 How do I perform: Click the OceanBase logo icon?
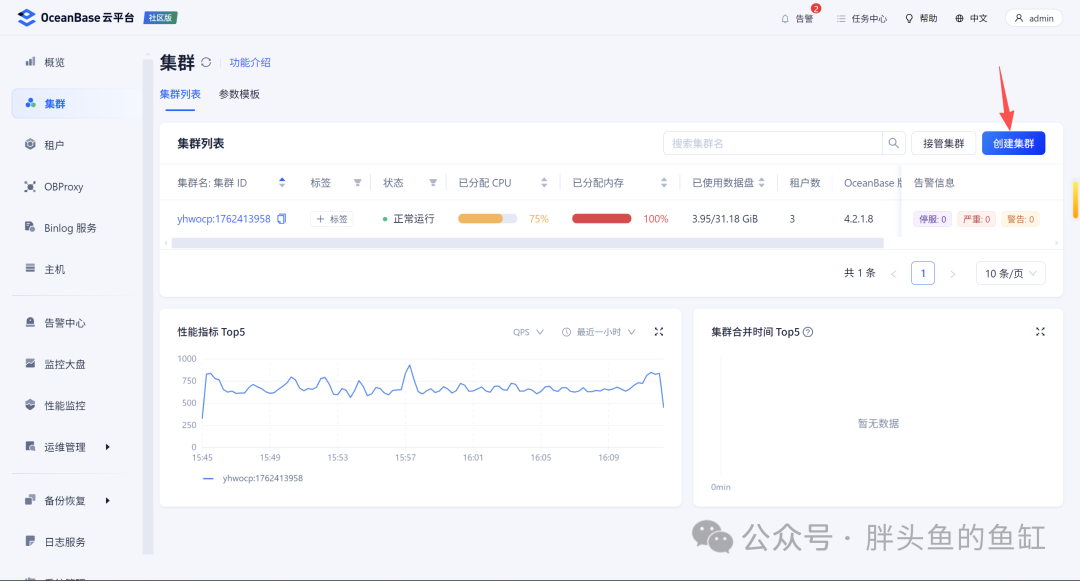click(26, 18)
